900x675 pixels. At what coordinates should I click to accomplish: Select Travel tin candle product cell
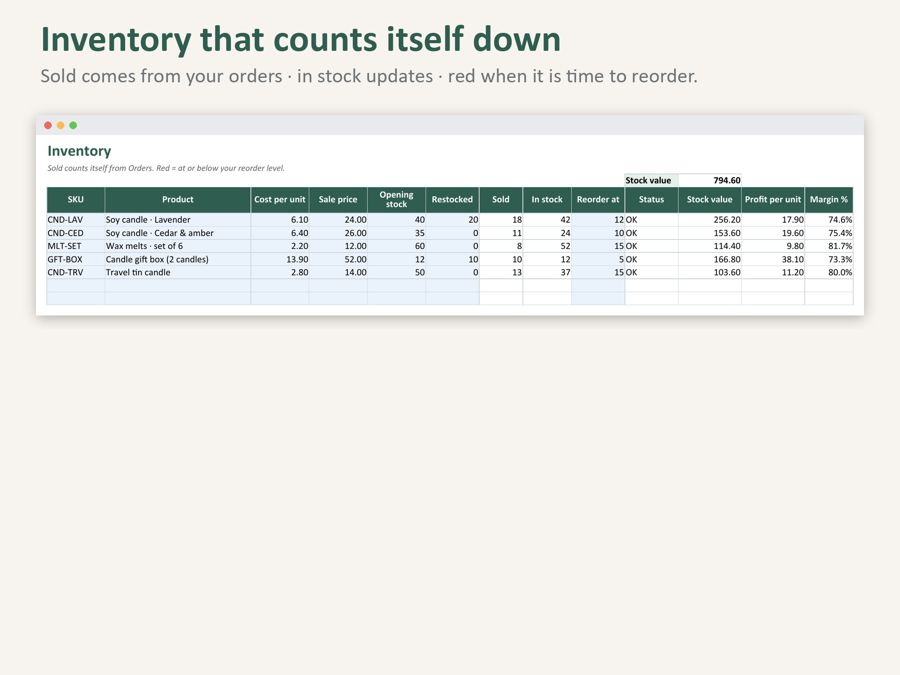(178, 273)
